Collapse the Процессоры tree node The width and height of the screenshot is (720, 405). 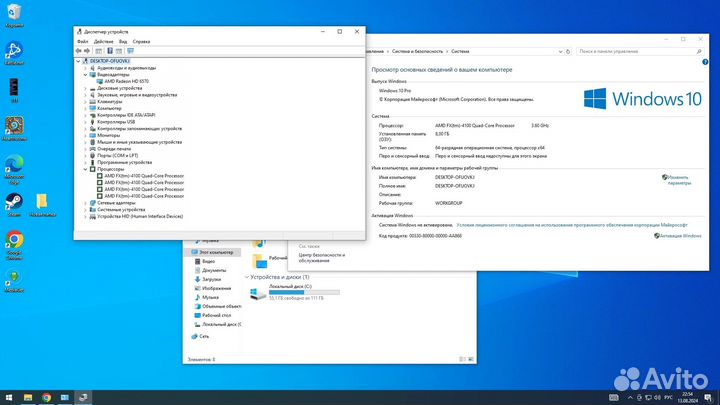pos(85,169)
